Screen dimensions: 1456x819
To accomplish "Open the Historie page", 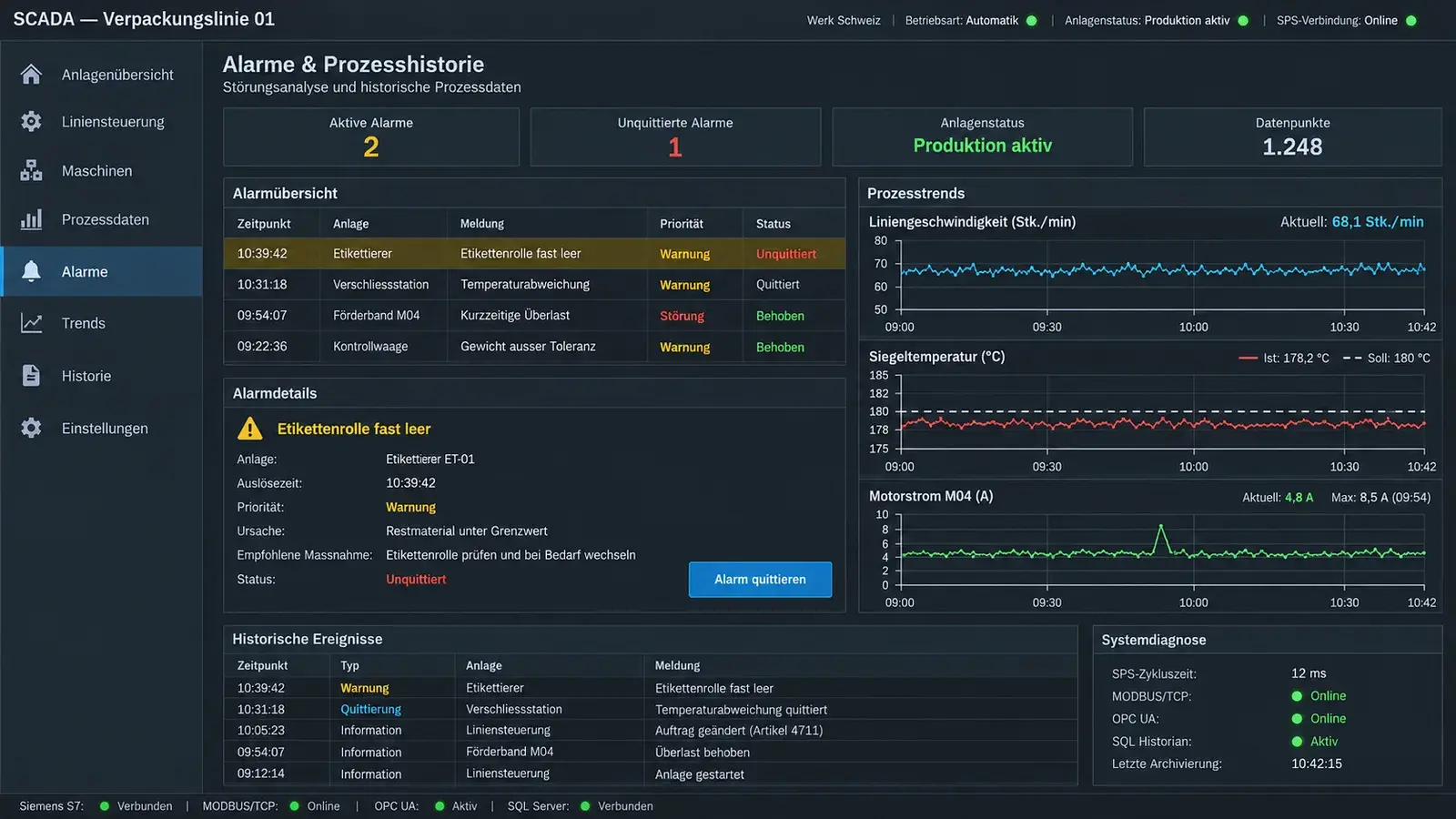I will pos(101,376).
